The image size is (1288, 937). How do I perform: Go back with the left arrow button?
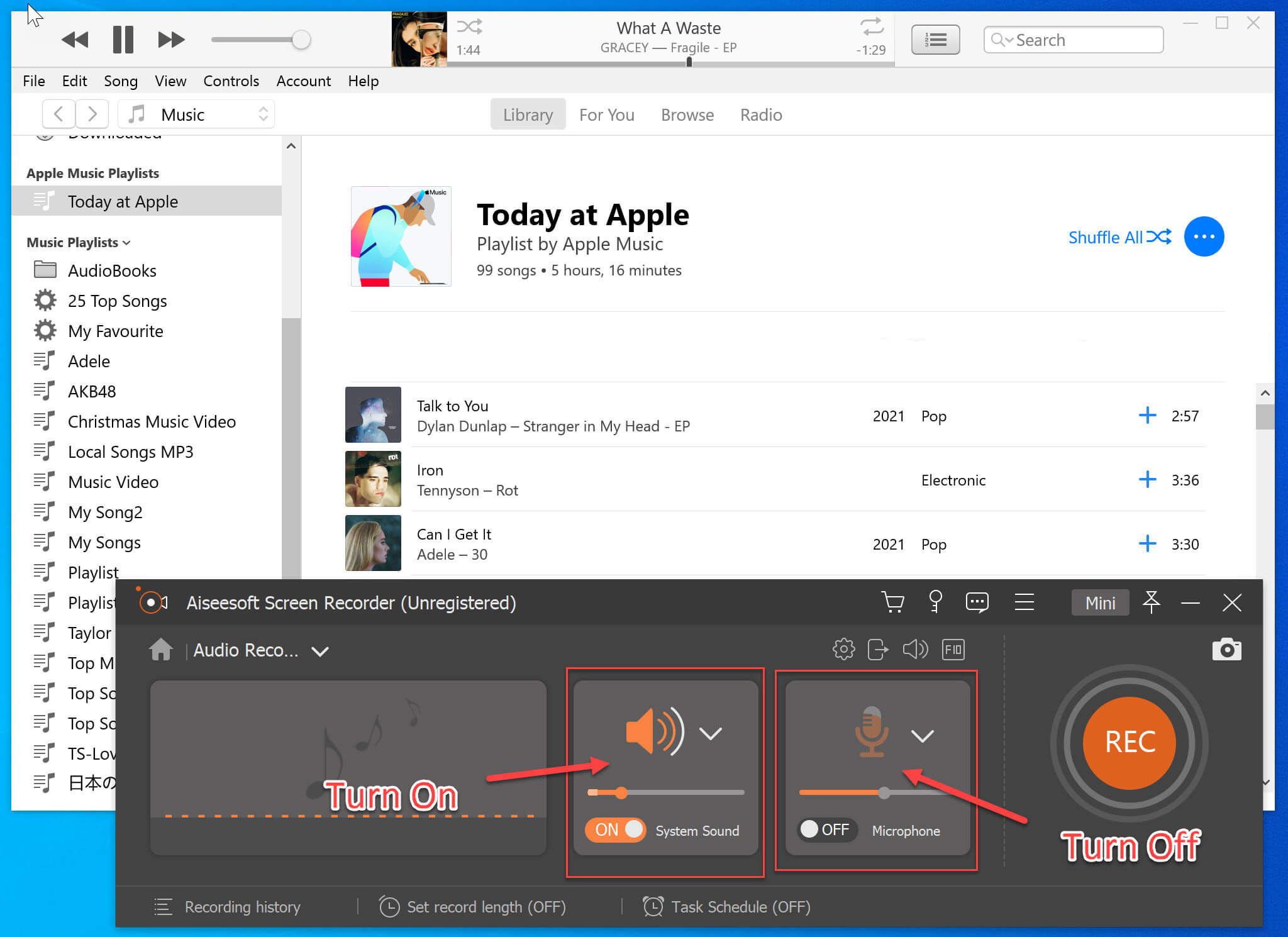(58, 114)
